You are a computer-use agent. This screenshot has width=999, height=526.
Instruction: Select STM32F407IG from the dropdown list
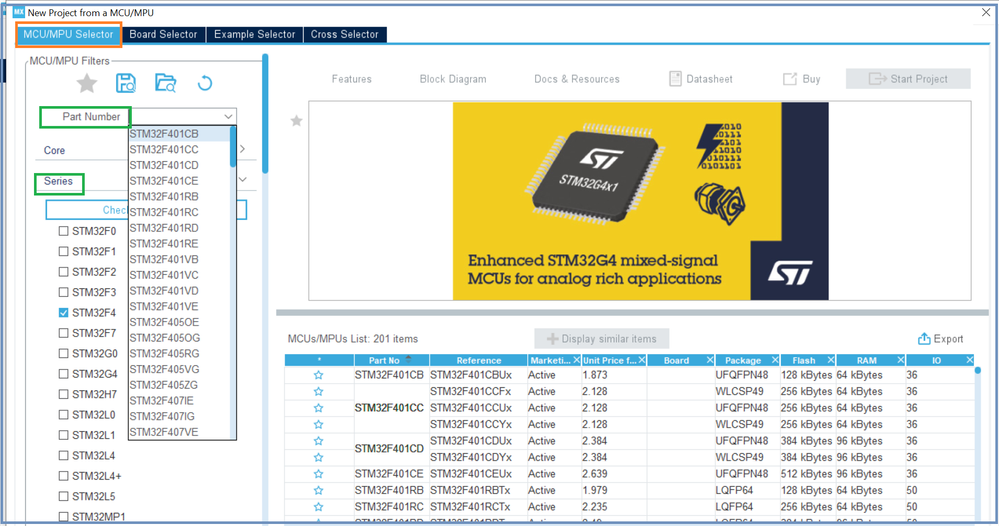[180, 416]
